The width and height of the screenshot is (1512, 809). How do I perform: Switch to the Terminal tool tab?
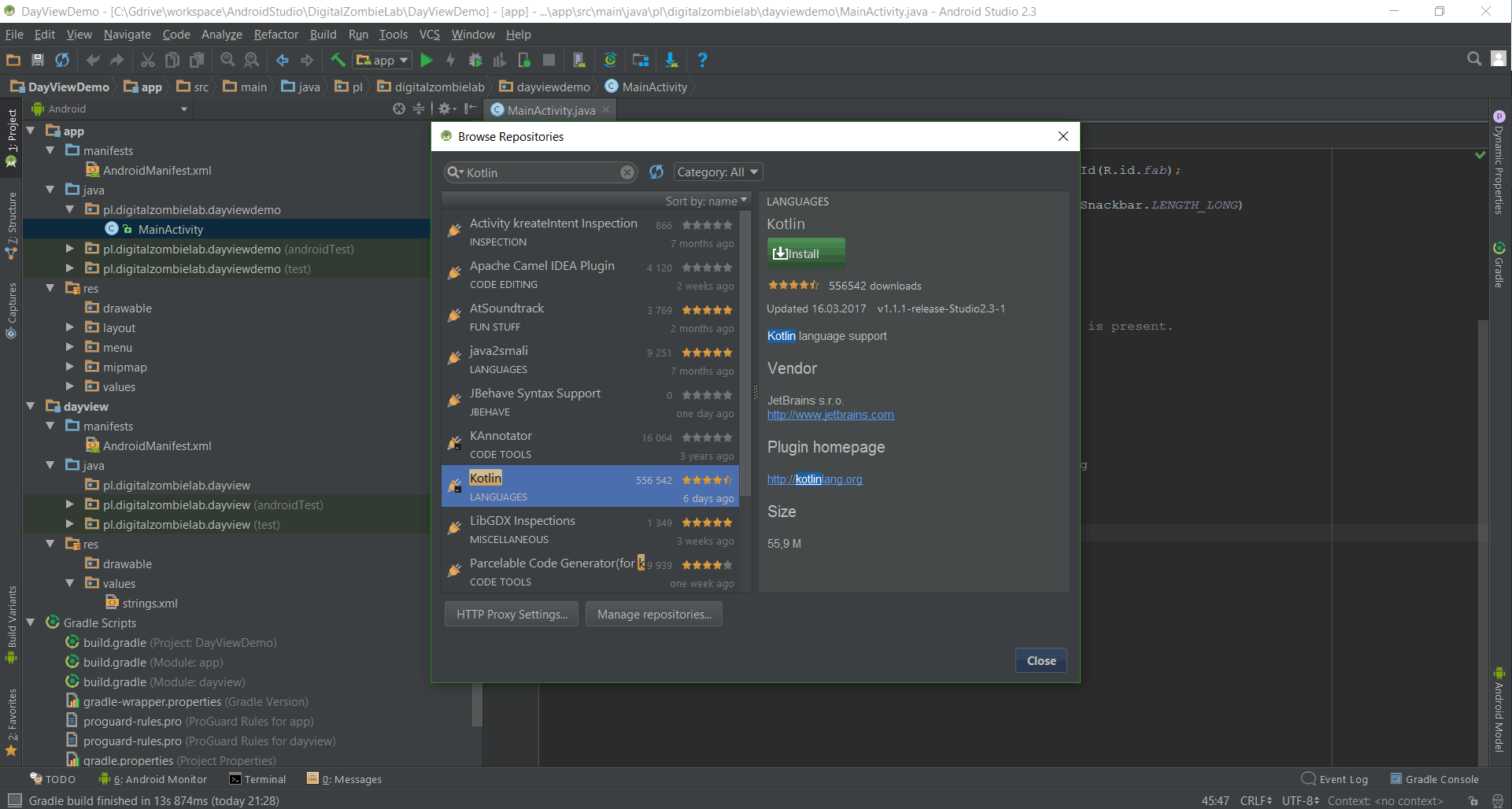click(x=257, y=779)
